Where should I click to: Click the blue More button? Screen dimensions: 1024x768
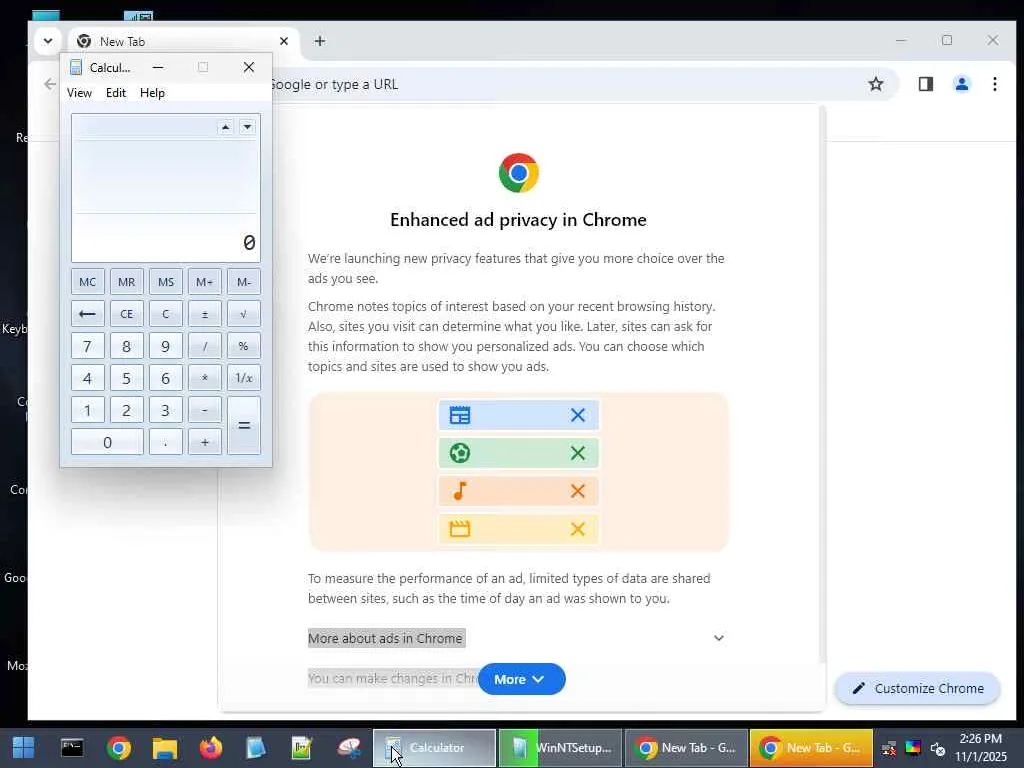[521, 679]
